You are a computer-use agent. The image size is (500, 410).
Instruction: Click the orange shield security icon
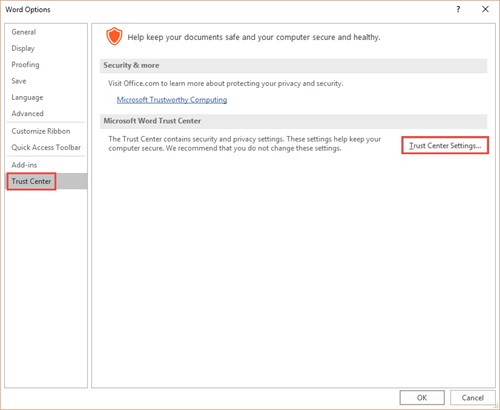[x=114, y=36]
